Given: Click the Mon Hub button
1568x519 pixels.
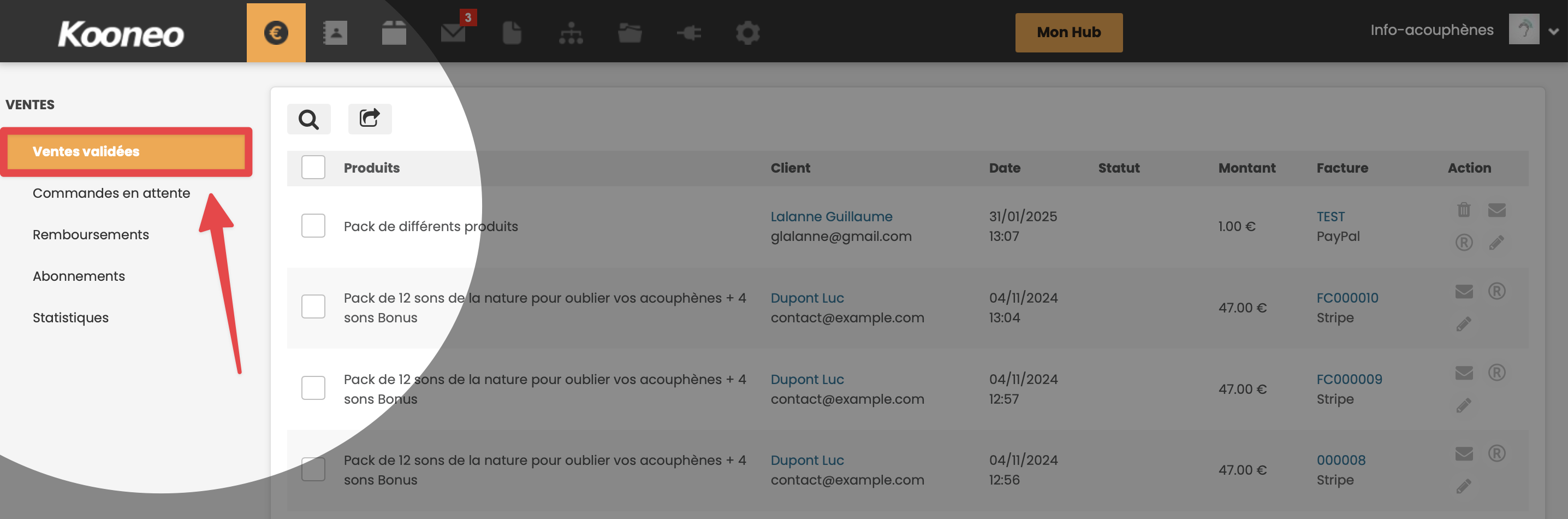Looking at the screenshot, I should 1068,32.
